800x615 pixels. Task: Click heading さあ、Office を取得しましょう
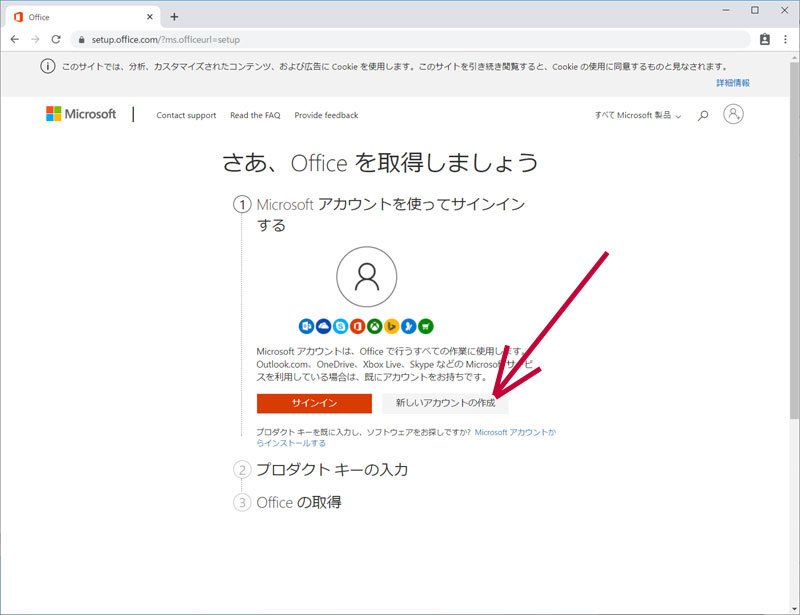pos(380,163)
